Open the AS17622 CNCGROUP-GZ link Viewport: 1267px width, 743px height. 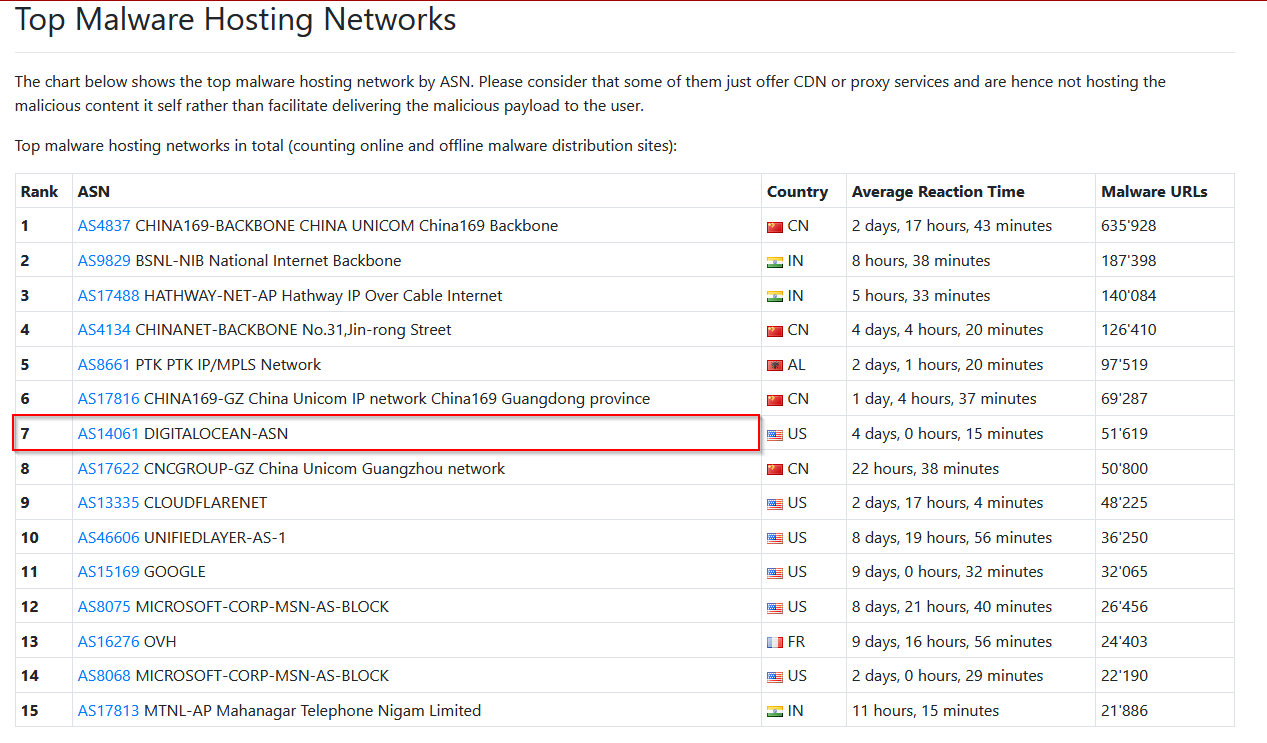click(x=108, y=469)
